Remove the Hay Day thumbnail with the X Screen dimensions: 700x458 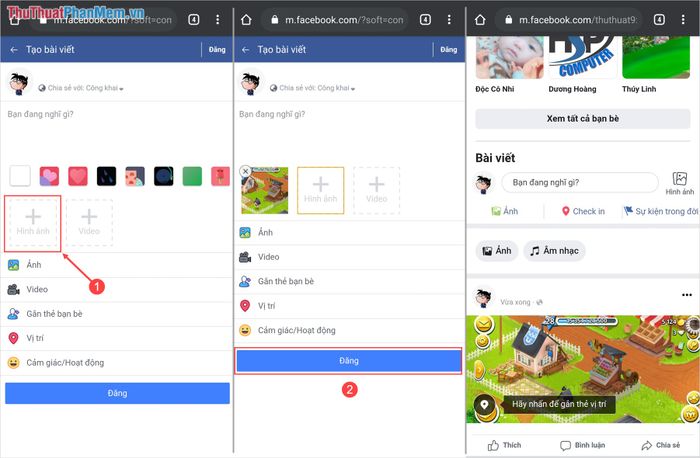[x=246, y=172]
